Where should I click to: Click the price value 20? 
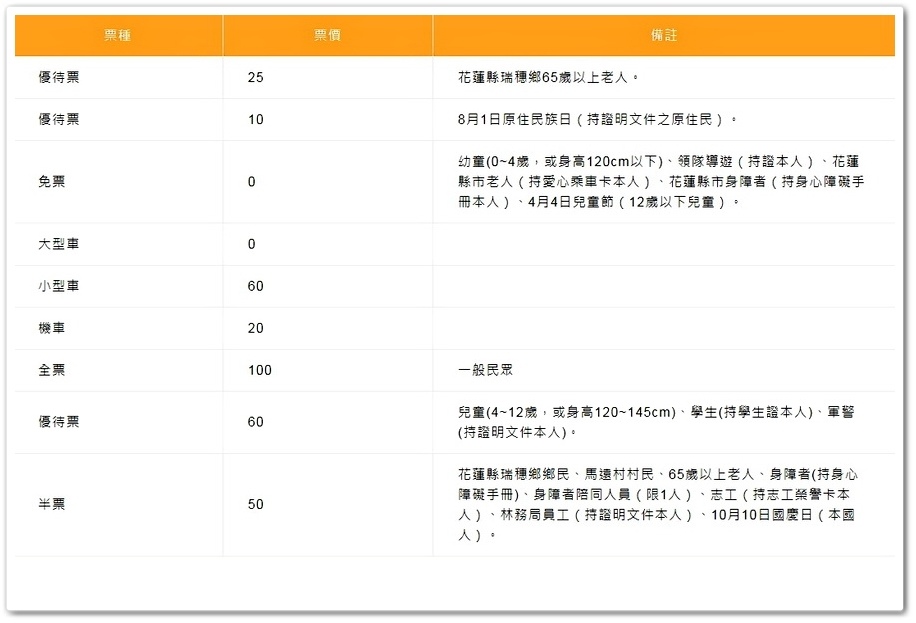(x=255, y=328)
